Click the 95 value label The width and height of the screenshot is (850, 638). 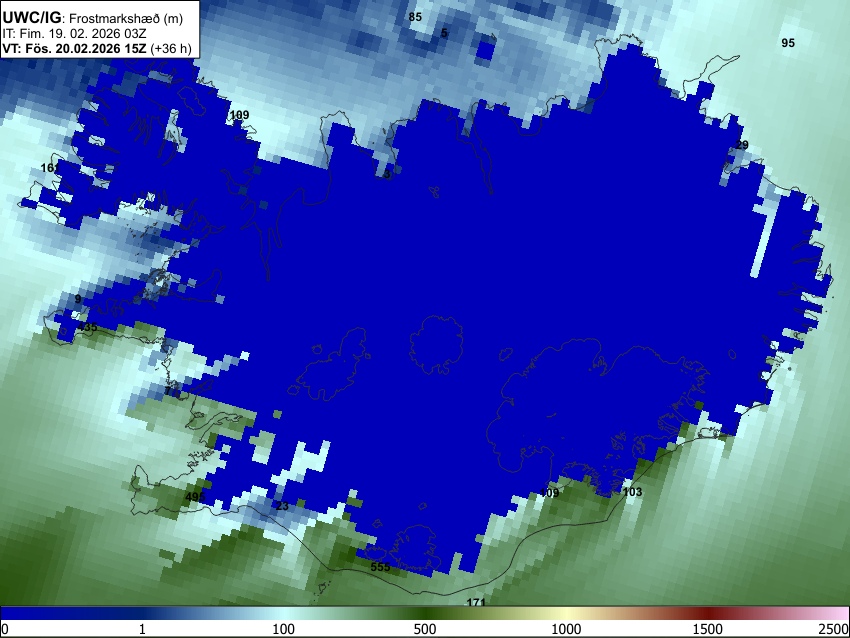pos(788,43)
